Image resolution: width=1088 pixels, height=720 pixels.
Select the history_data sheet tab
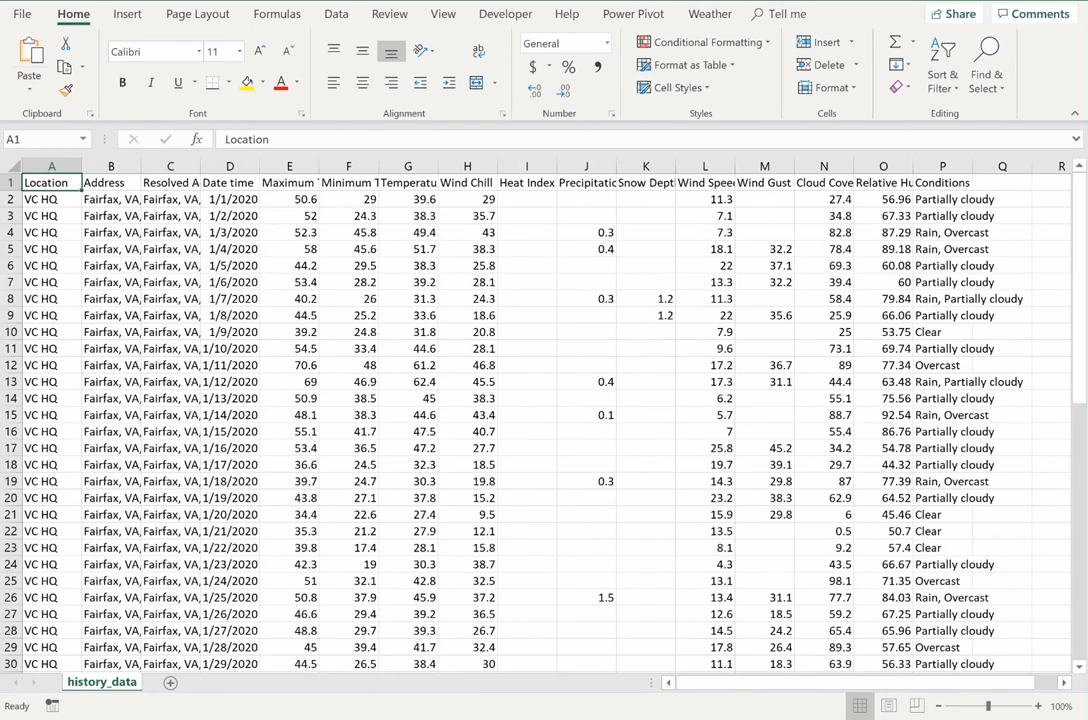click(101, 681)
